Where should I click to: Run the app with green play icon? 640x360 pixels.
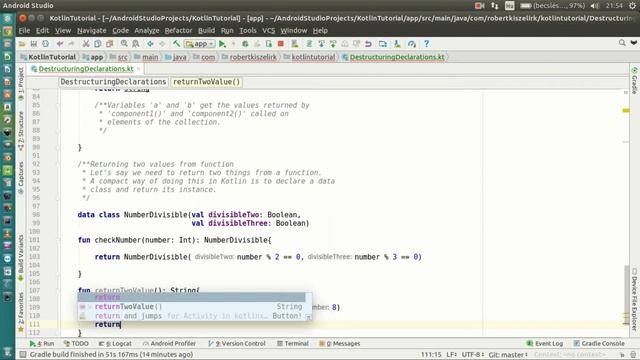pos(222,44)
